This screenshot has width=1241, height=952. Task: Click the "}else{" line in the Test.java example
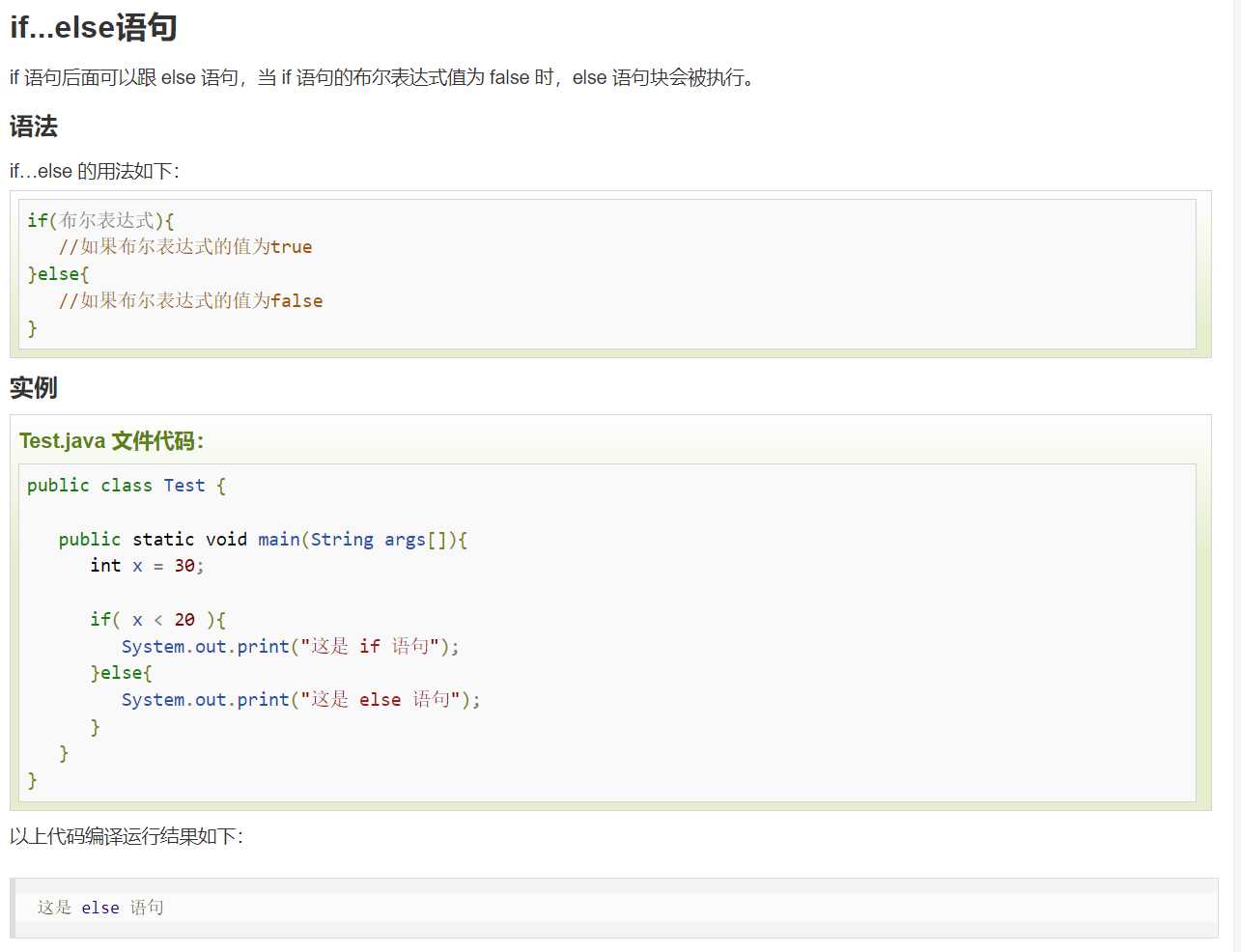pos(121,673)
